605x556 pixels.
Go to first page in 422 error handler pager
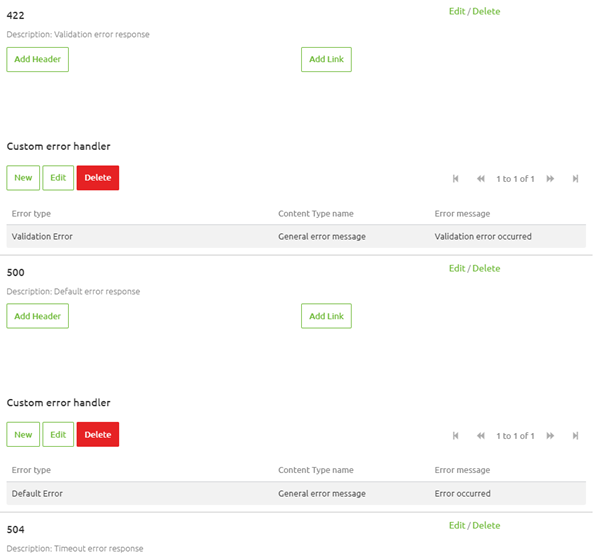(456, 179)
